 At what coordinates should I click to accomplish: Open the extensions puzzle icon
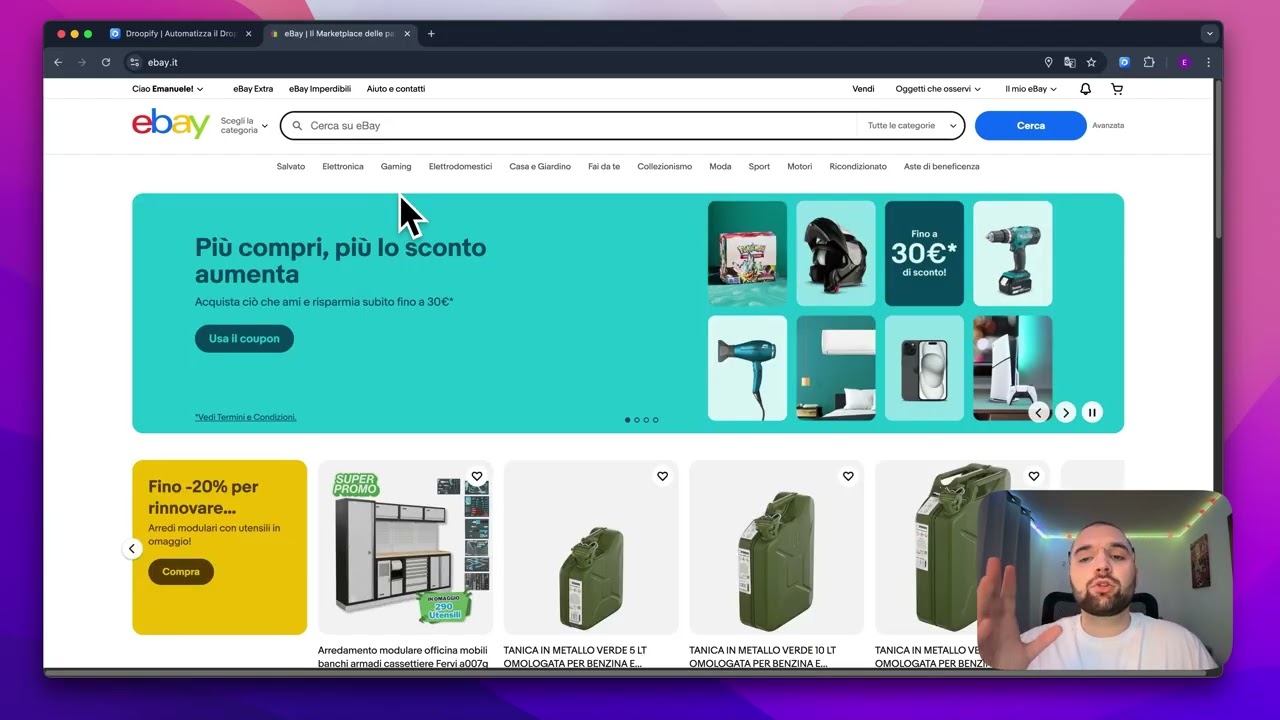click(1149, 62)
